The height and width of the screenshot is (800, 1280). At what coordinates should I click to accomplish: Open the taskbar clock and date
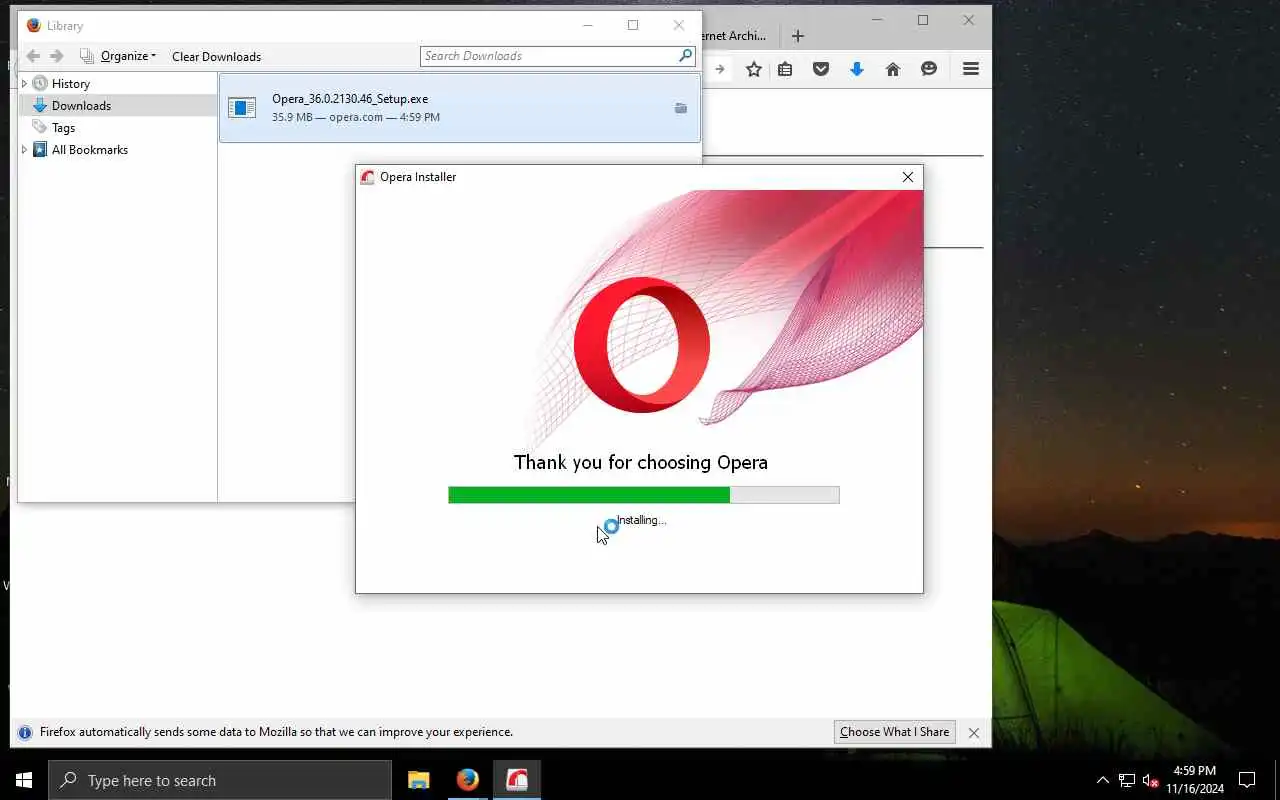1194,780
